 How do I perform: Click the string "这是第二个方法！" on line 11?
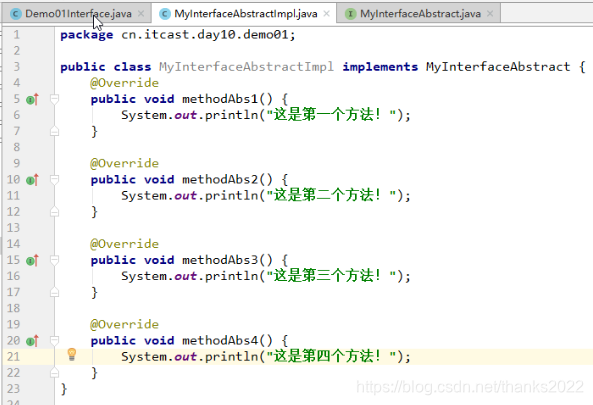pos(331,196)
